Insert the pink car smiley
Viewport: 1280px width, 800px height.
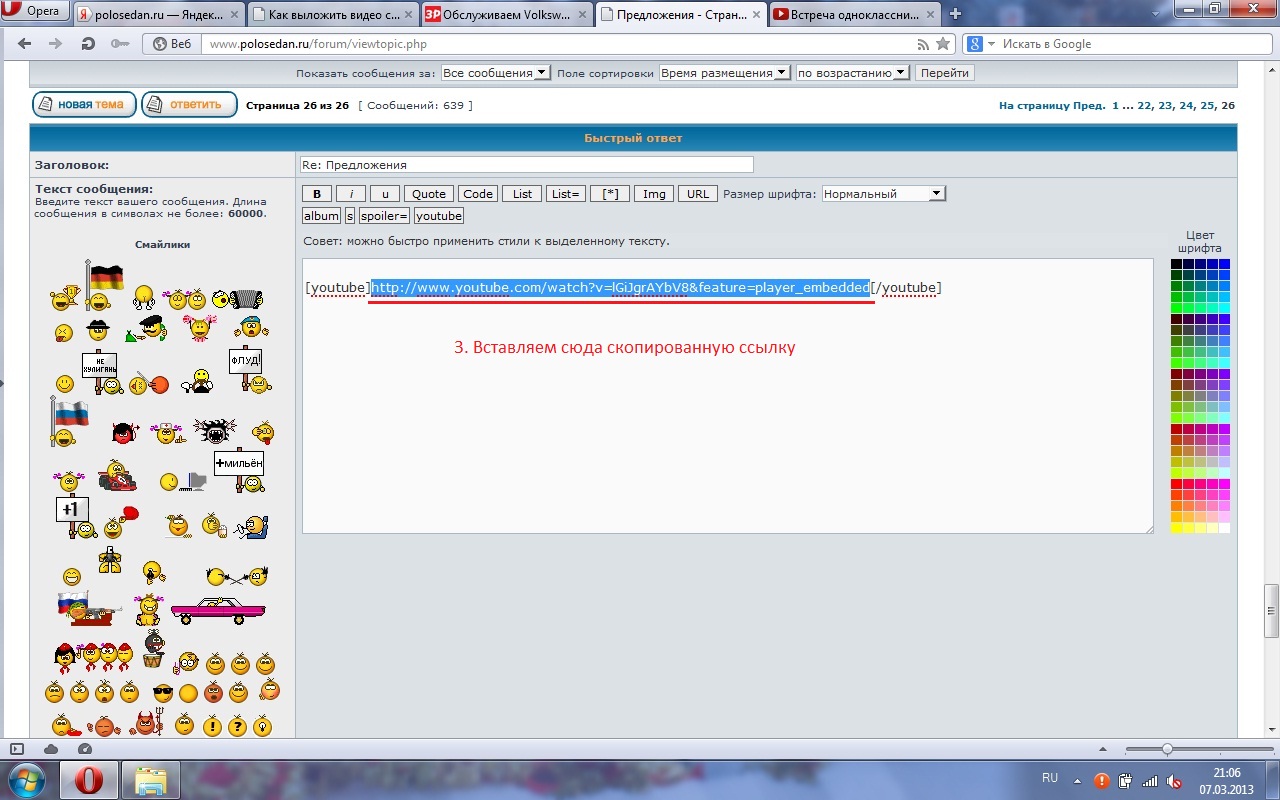[217, 608]
